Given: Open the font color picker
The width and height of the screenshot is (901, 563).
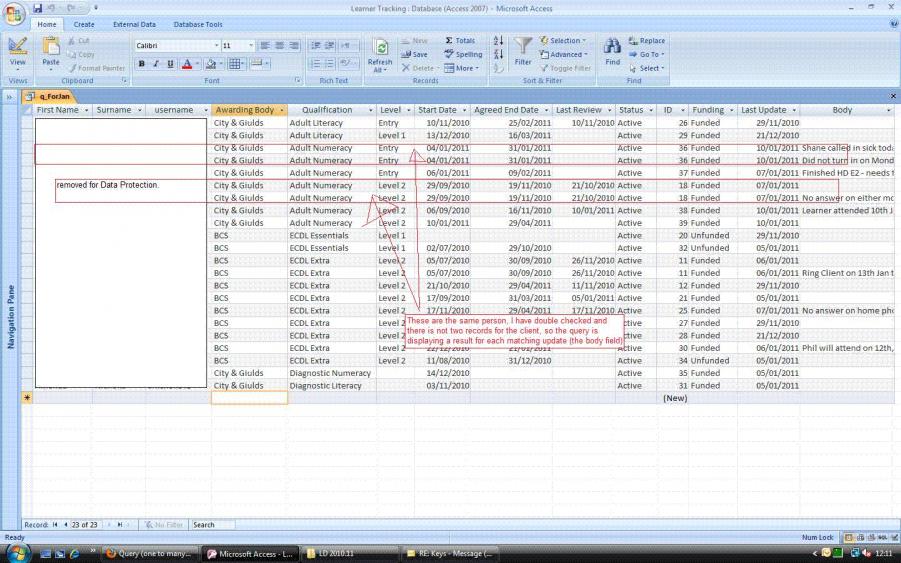Looking at the screenshot, I should (193, 64).
